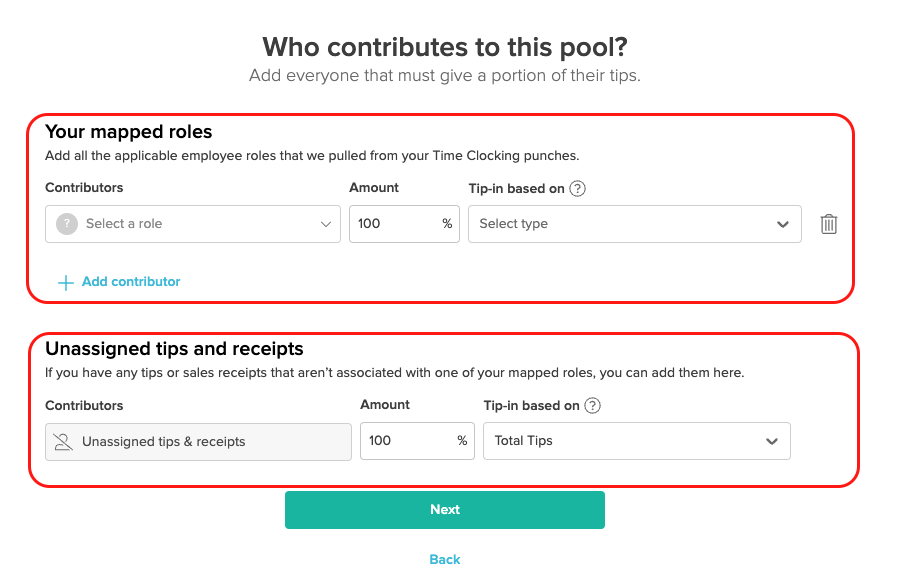Edit the mapped roles Amount field

(x=390, y=224)
